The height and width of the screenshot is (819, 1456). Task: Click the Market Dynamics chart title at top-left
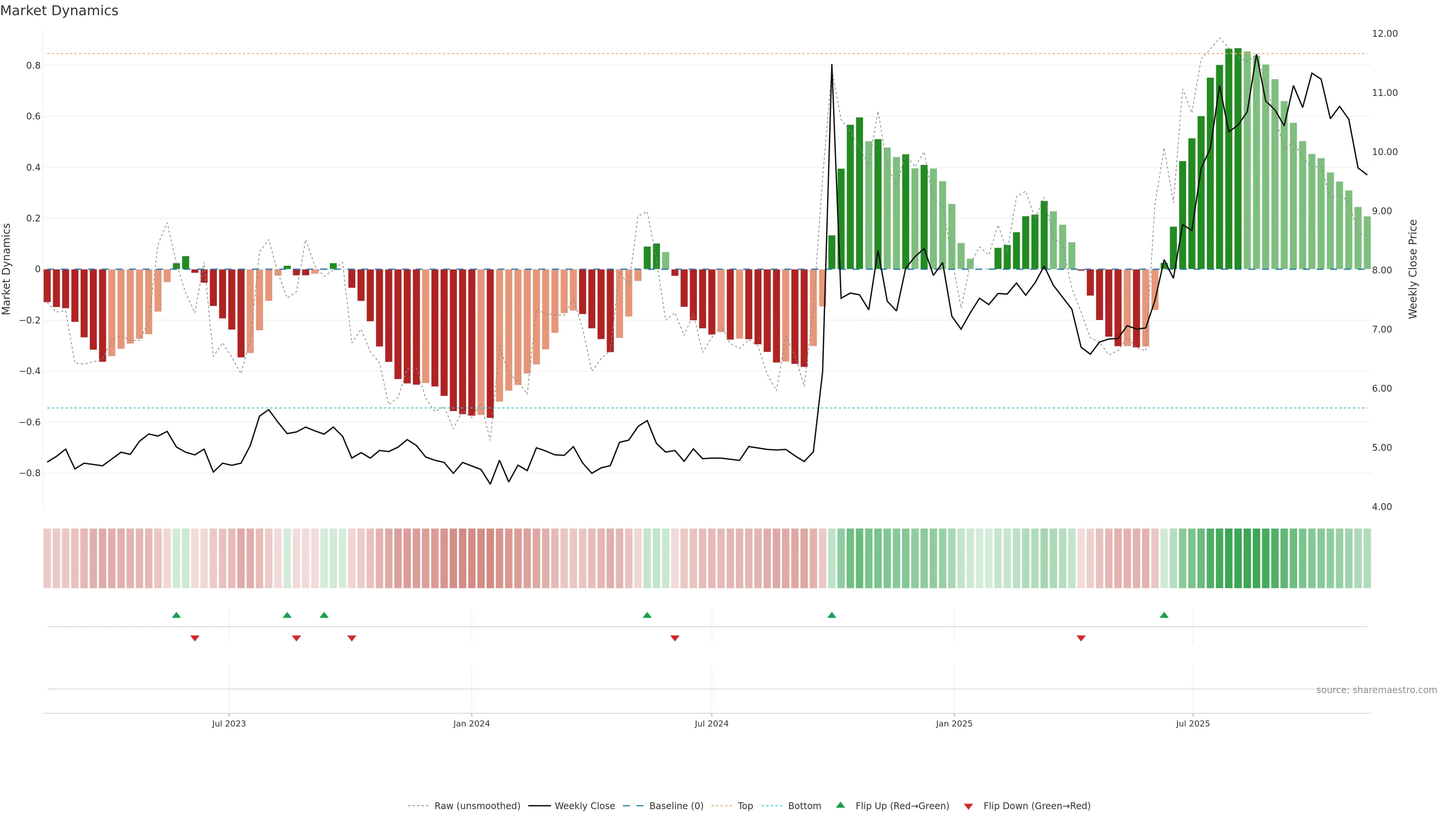coord(60,11)
